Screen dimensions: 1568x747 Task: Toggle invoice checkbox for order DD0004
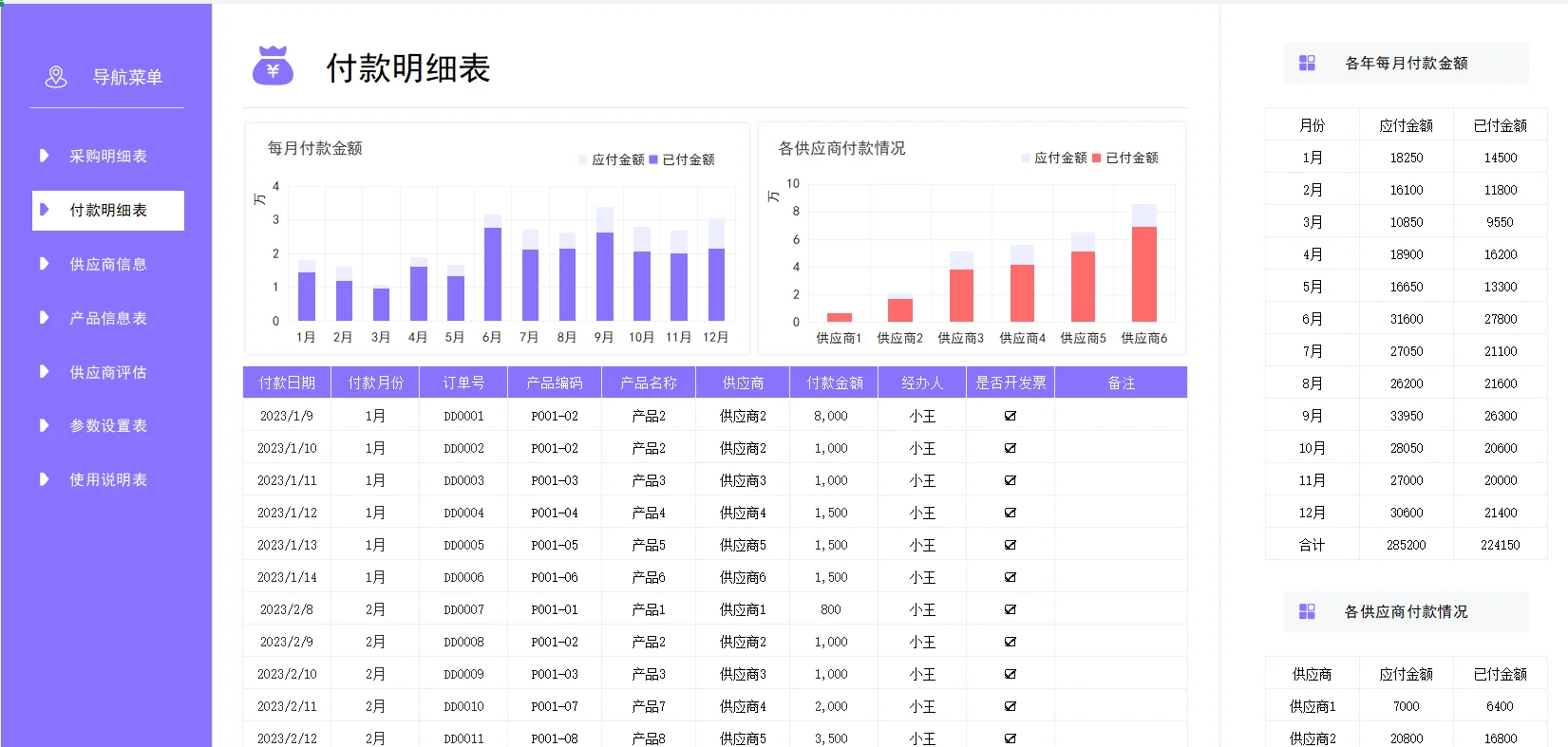point(1011,513)
